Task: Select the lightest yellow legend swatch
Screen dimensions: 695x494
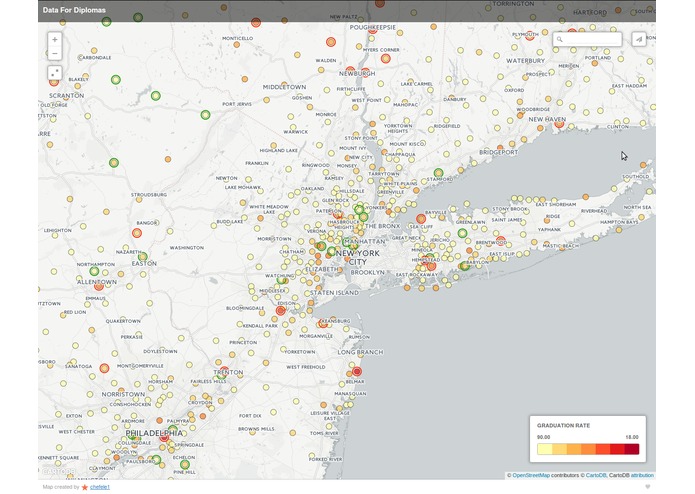Action: tap(545, 449)
